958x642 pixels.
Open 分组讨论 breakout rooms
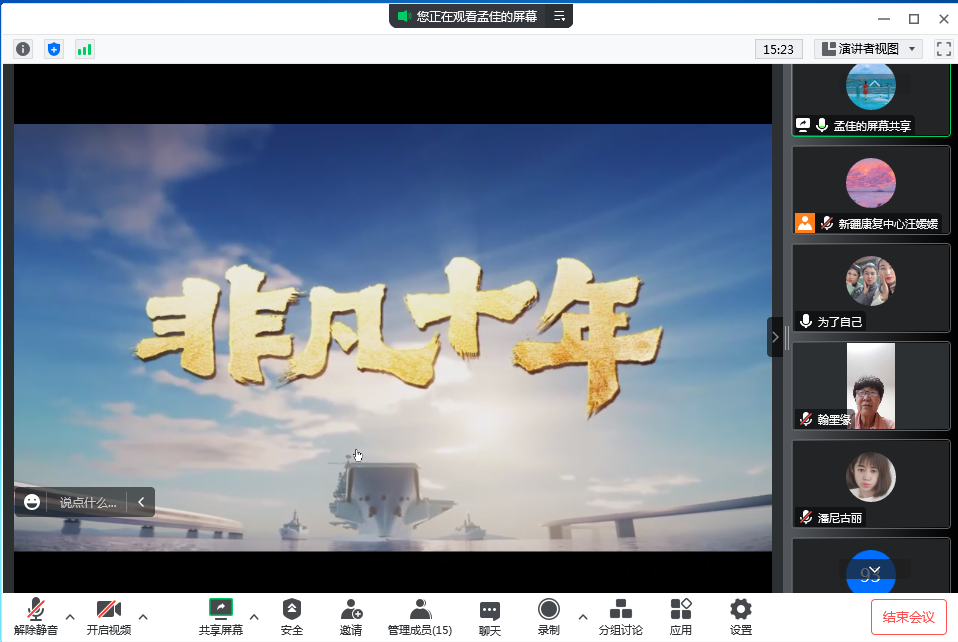click(x=620, y=616)
